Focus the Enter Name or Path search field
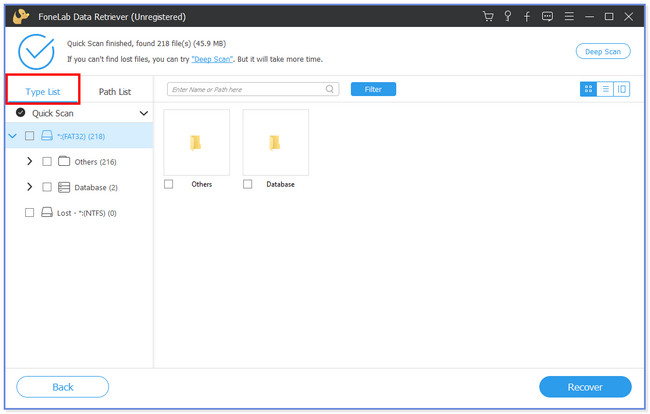Screen dimensions: 650x414 coord(253,89)
